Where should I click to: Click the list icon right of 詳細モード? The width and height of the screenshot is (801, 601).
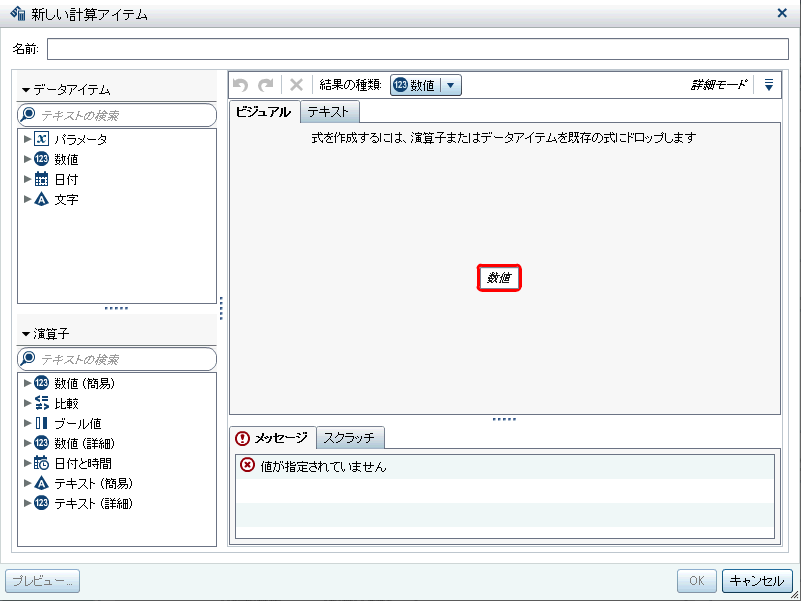coord(768,84)
